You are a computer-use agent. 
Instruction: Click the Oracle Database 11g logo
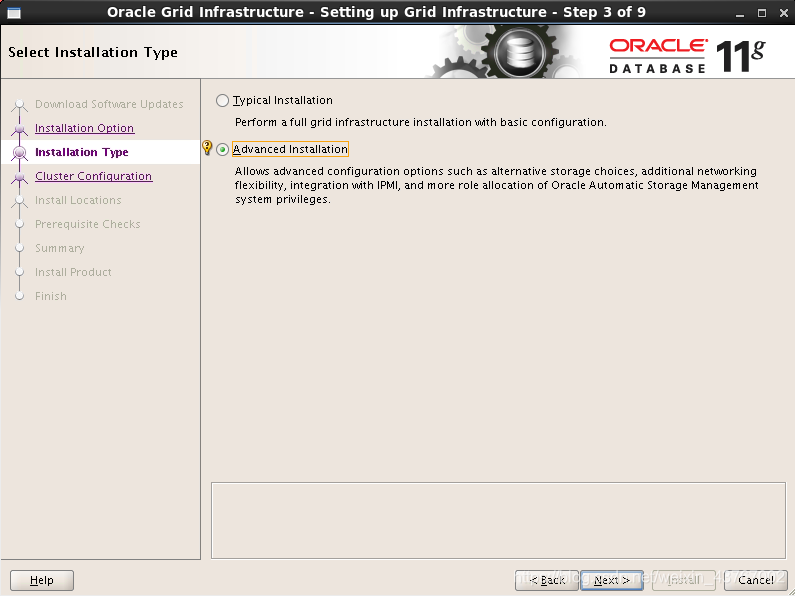pyautogui.click(x=687, y=55)
